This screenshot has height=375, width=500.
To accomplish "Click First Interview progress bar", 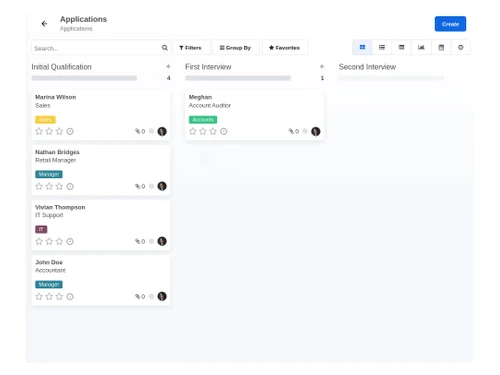I will point(238,78).
